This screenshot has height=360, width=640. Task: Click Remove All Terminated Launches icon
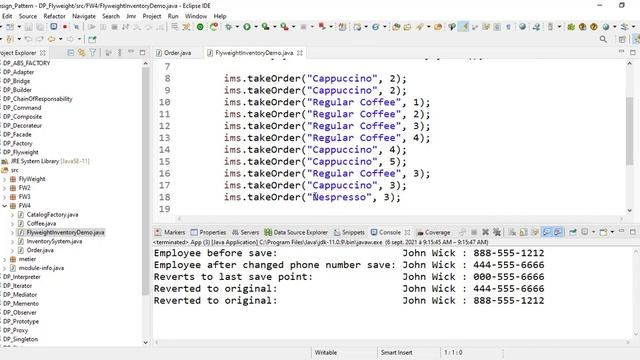[497, 232]
